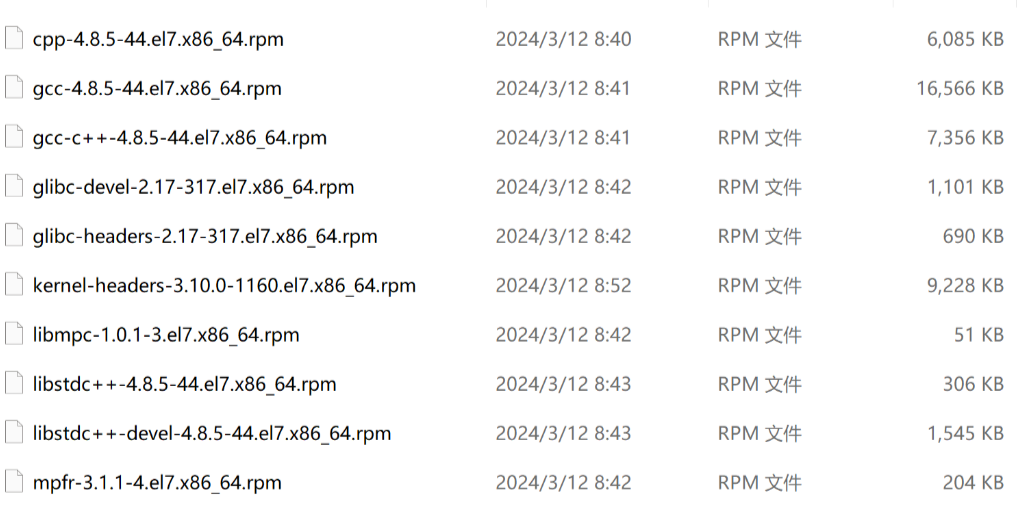Image resolution: width=1020 pixels, height=506 pixels.
Task: Click the file icon for cpp-4.8.5-44.el7.x86_64.rpm
Action: coord(13,39)
